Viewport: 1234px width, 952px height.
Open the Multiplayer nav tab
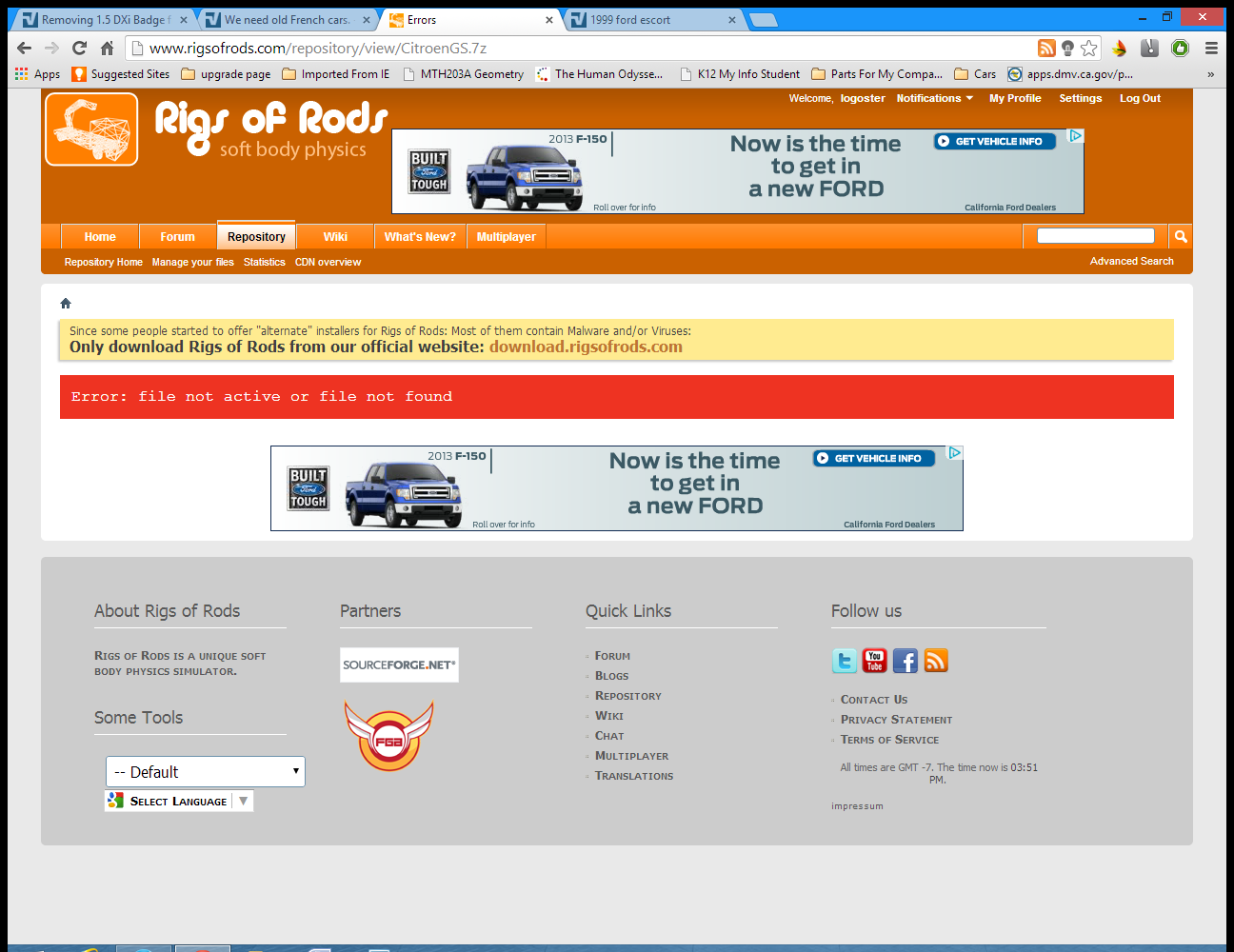point(507,237)
